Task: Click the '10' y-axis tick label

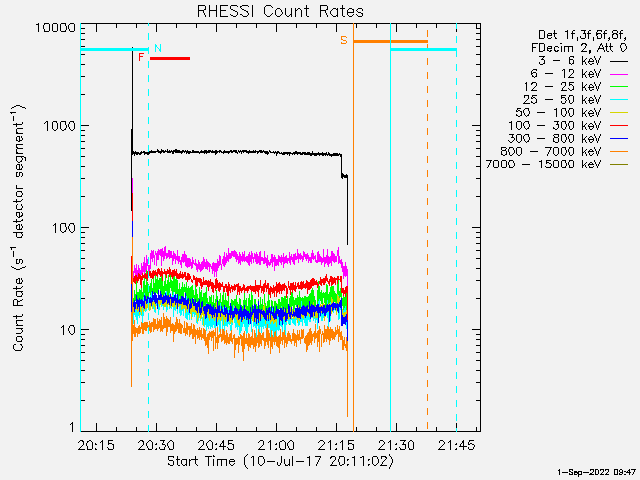Action: (68, 330)
